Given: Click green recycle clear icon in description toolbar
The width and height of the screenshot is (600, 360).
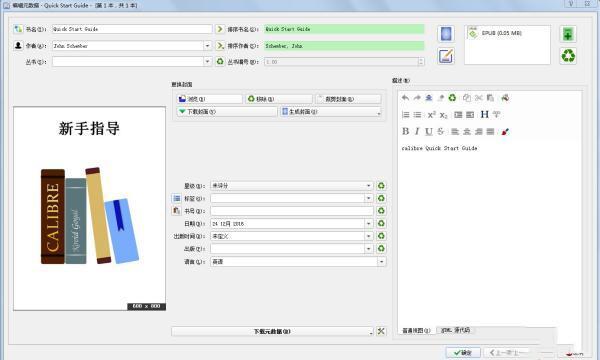Looking at the screenshot, I should click(452, 98).
